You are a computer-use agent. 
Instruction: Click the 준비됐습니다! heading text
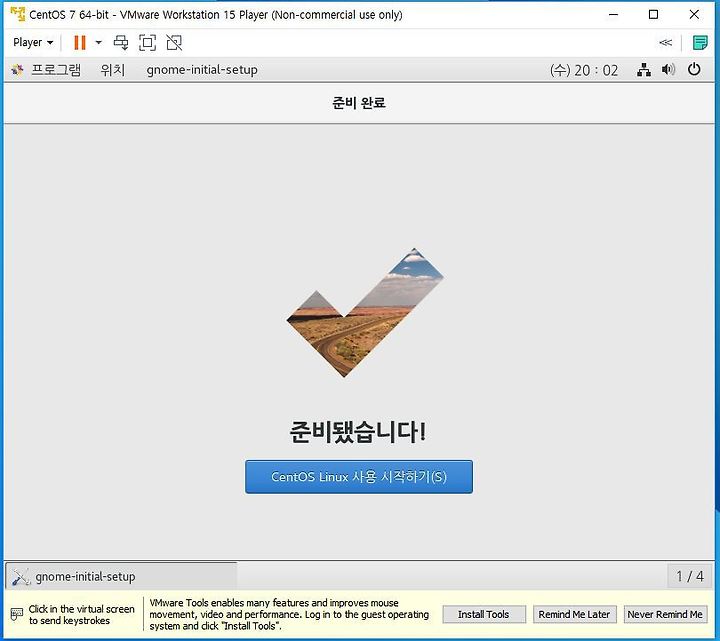point(358,432)
